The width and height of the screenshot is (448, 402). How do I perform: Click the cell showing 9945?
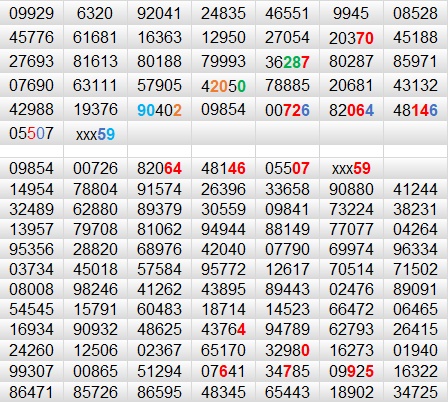pyautogui.click(x=351, y=13)
